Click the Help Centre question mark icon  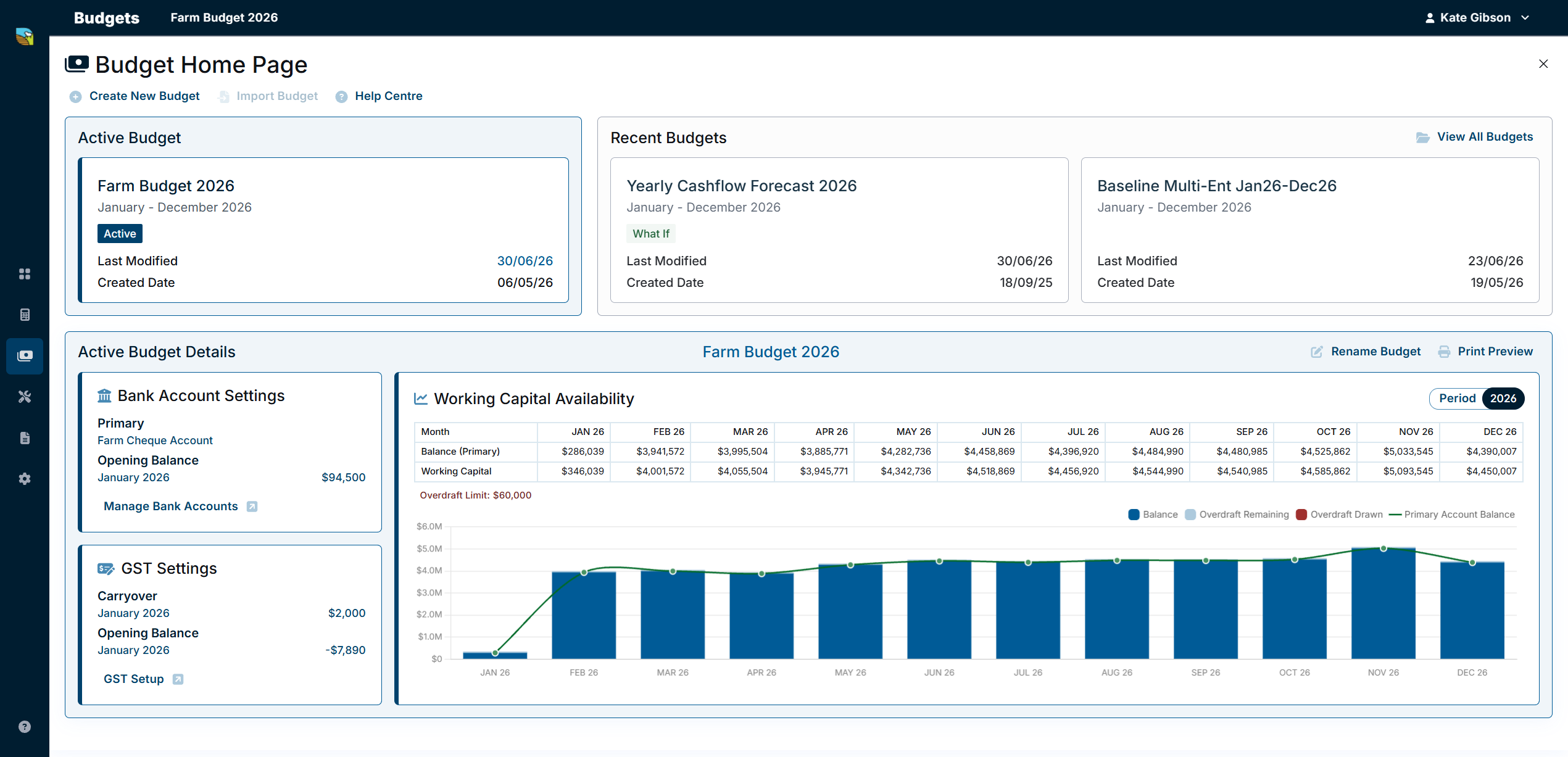(x=341, y=97)
